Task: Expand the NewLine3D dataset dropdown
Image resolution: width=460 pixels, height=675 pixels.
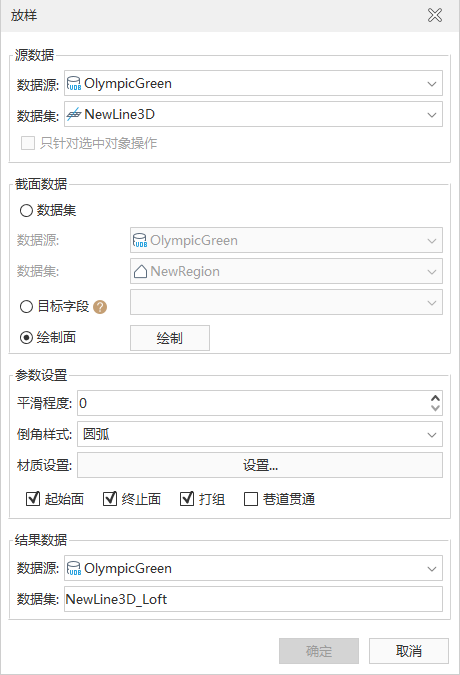Action: click(253, 115)
